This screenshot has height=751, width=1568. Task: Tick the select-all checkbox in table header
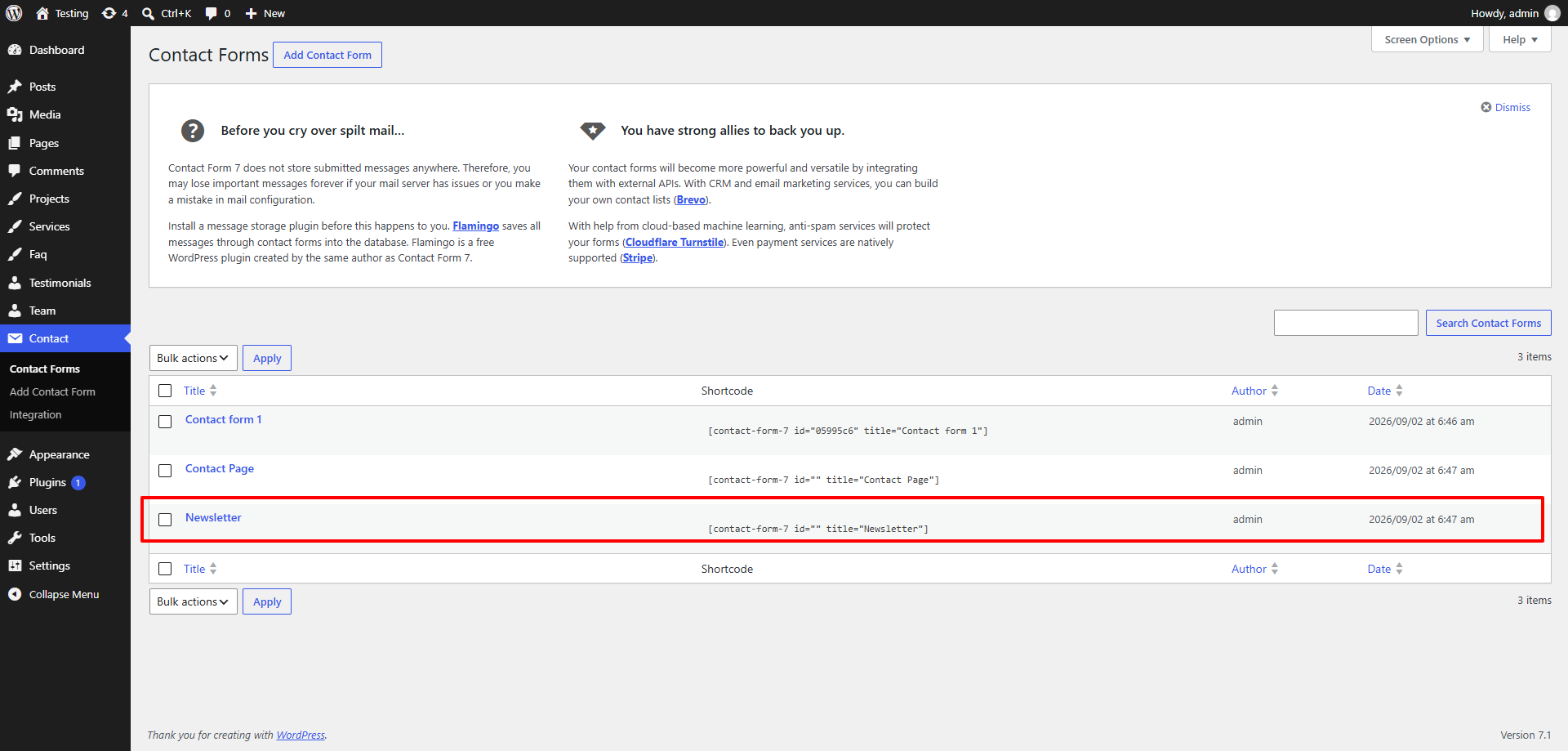pos(165,391)
